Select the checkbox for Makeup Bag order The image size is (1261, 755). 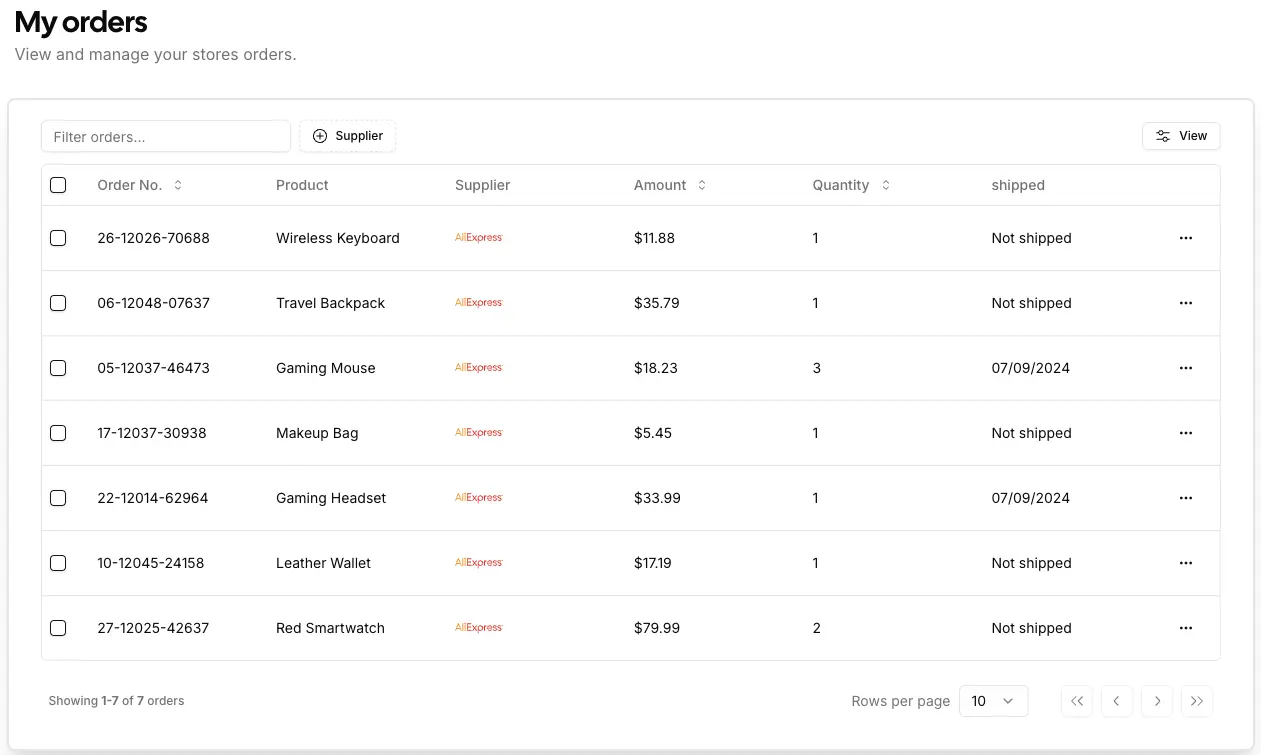pos(58,433)
